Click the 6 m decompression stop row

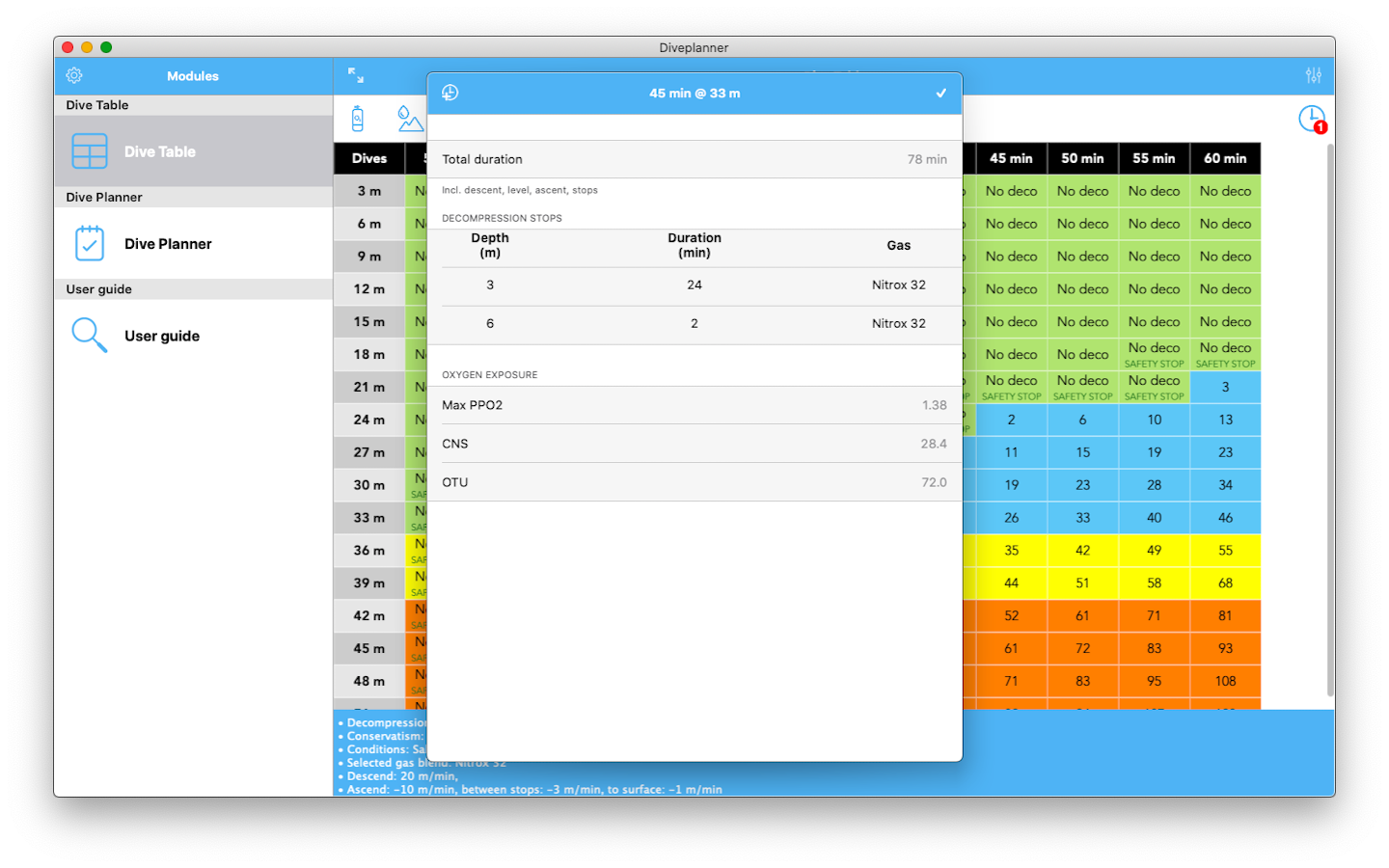coord(694,324)
